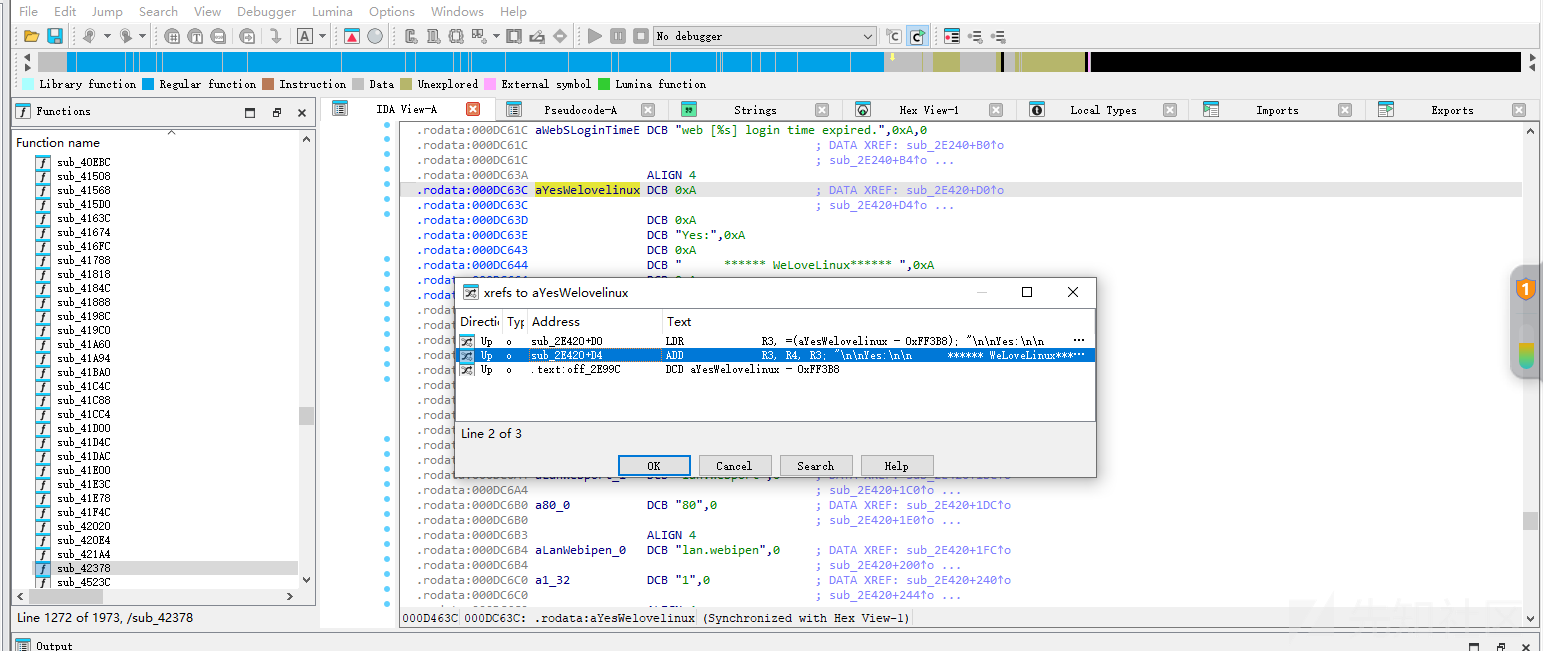Start process with play icon
This screenshot has height=651, width=1543.
595,36
